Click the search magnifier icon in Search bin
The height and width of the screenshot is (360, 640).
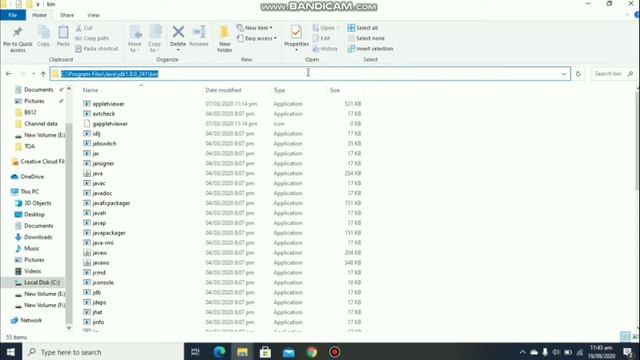630,74
